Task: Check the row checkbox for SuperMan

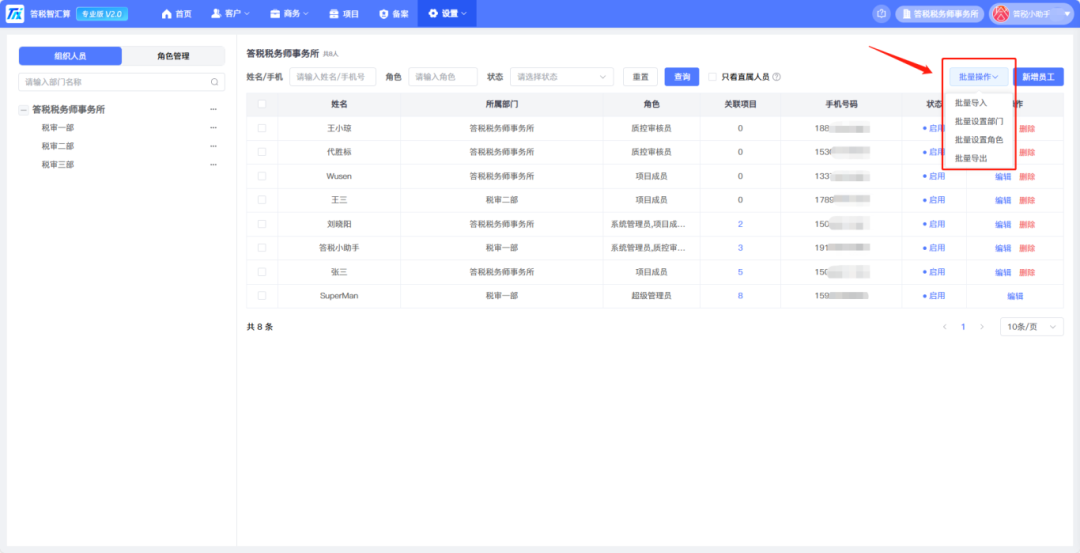Action: pyautogui.click(x=262, y=295)
